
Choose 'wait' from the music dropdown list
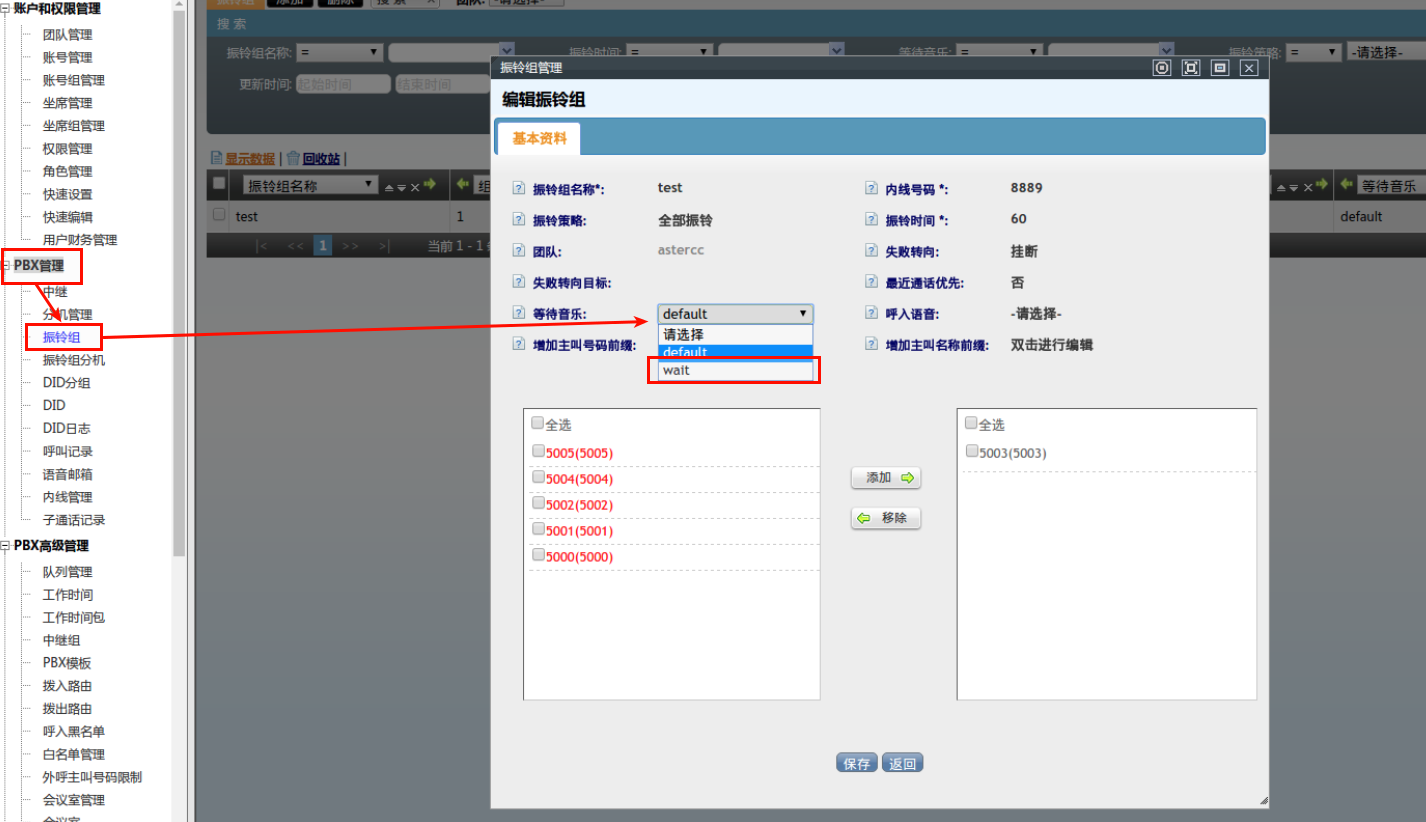click(735, 371)
